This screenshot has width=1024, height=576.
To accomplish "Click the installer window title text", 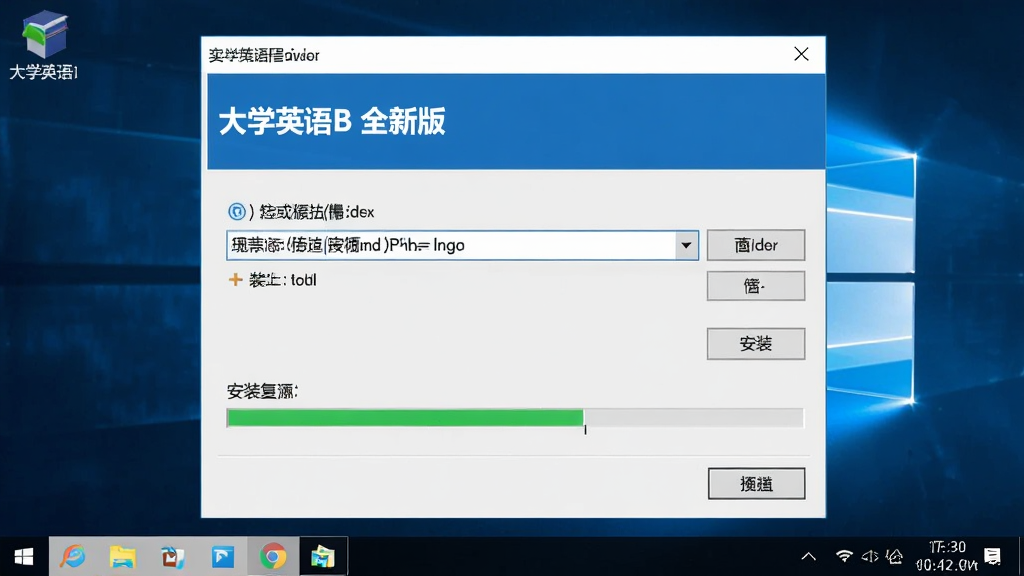I will coord(264,56).
